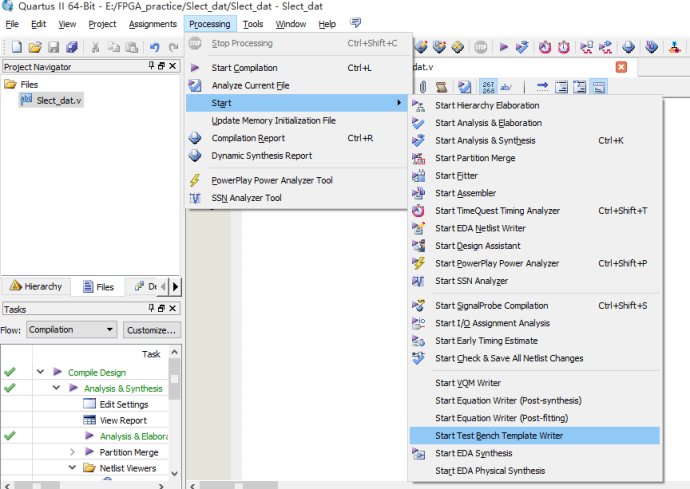This screenshot has height=489, width=690.
Task: Click the purple Start Compilation toolbar icon
Action: coord(504,47)
